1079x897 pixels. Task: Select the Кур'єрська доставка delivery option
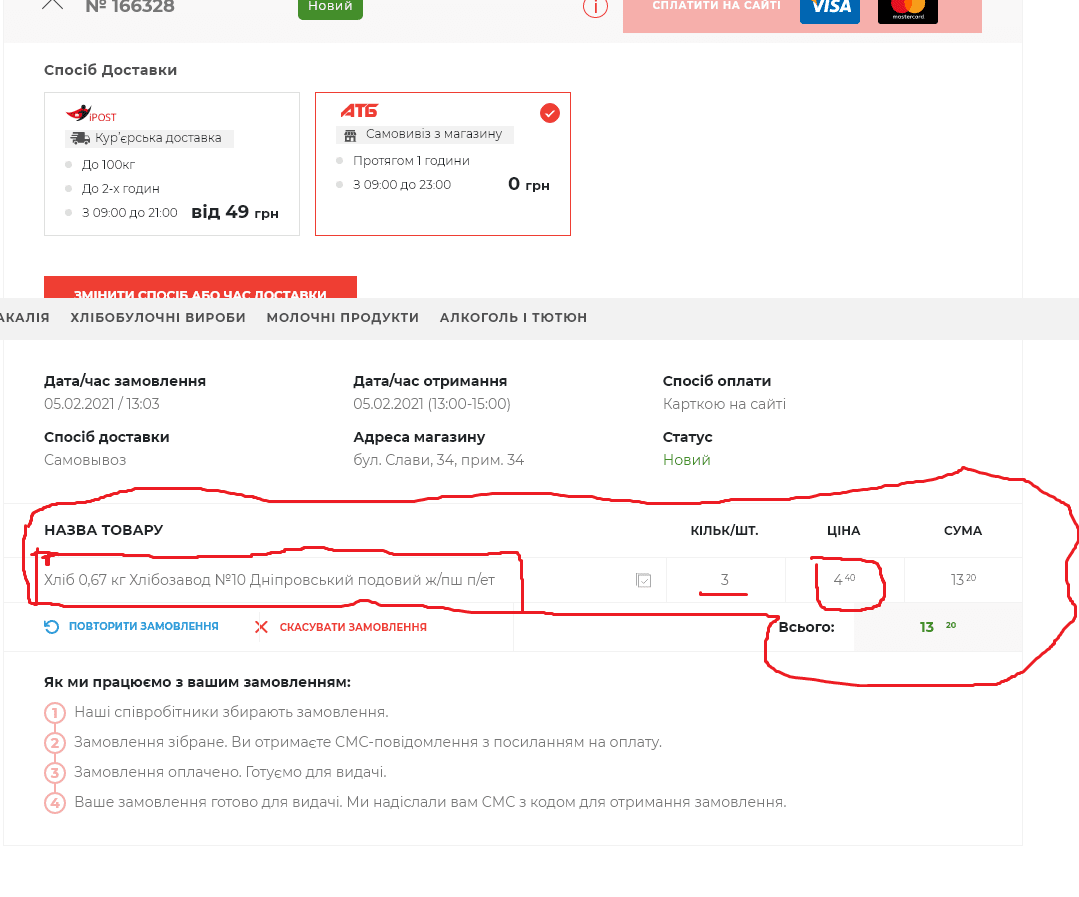coord(172,164)
